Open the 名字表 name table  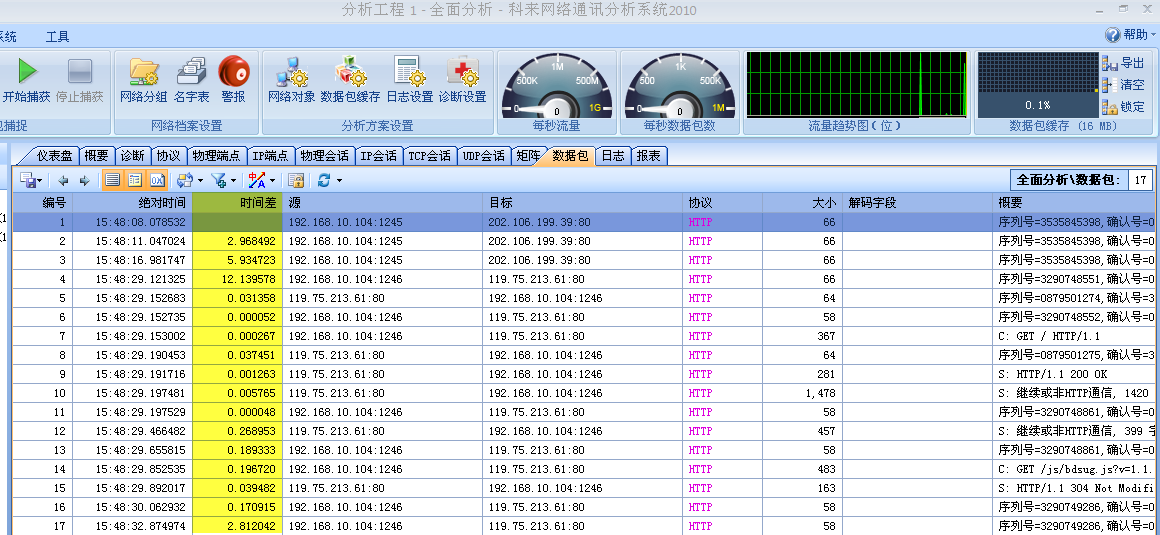(191, 72)
